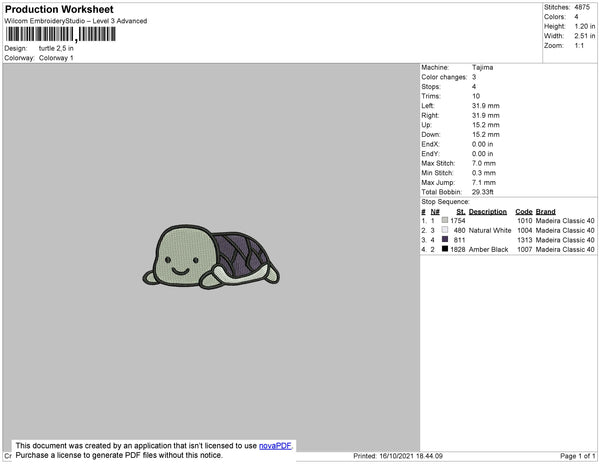Click the Production Worksheet heading

tap(59, 10)
